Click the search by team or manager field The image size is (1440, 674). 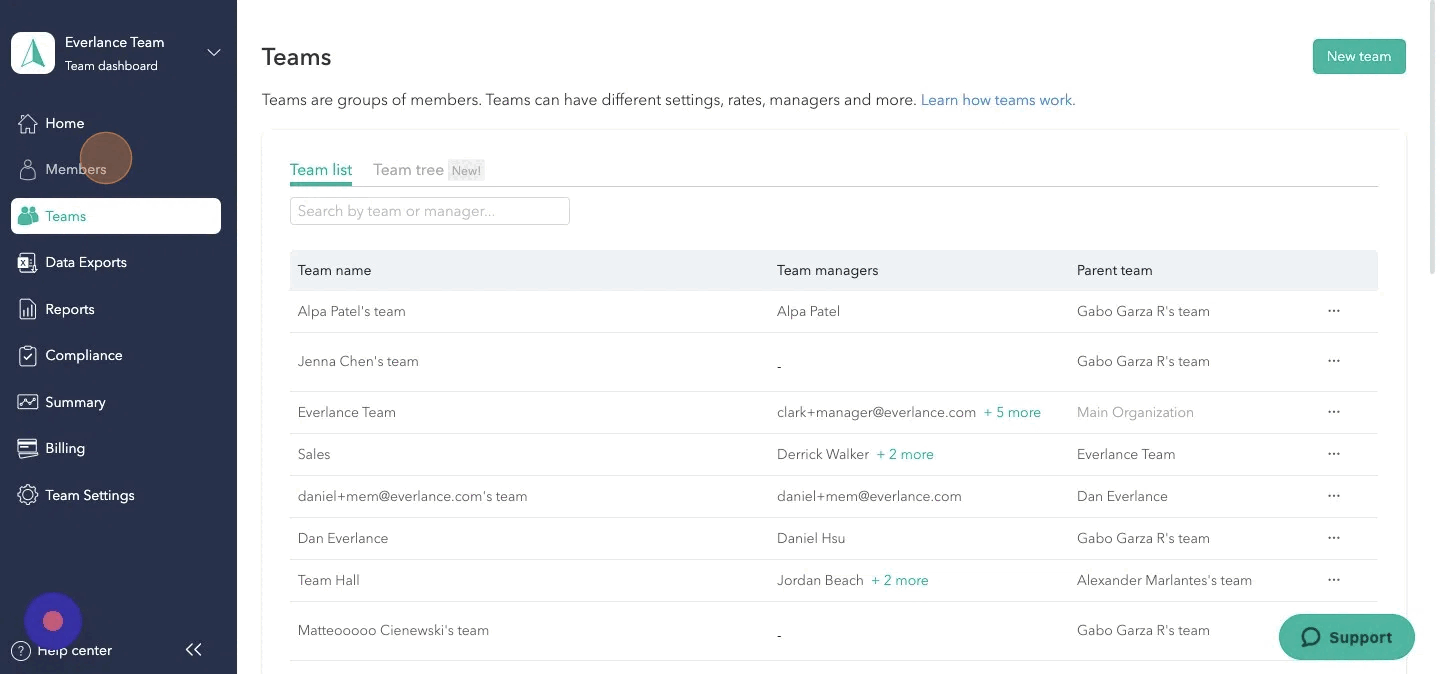click(429, 210)
